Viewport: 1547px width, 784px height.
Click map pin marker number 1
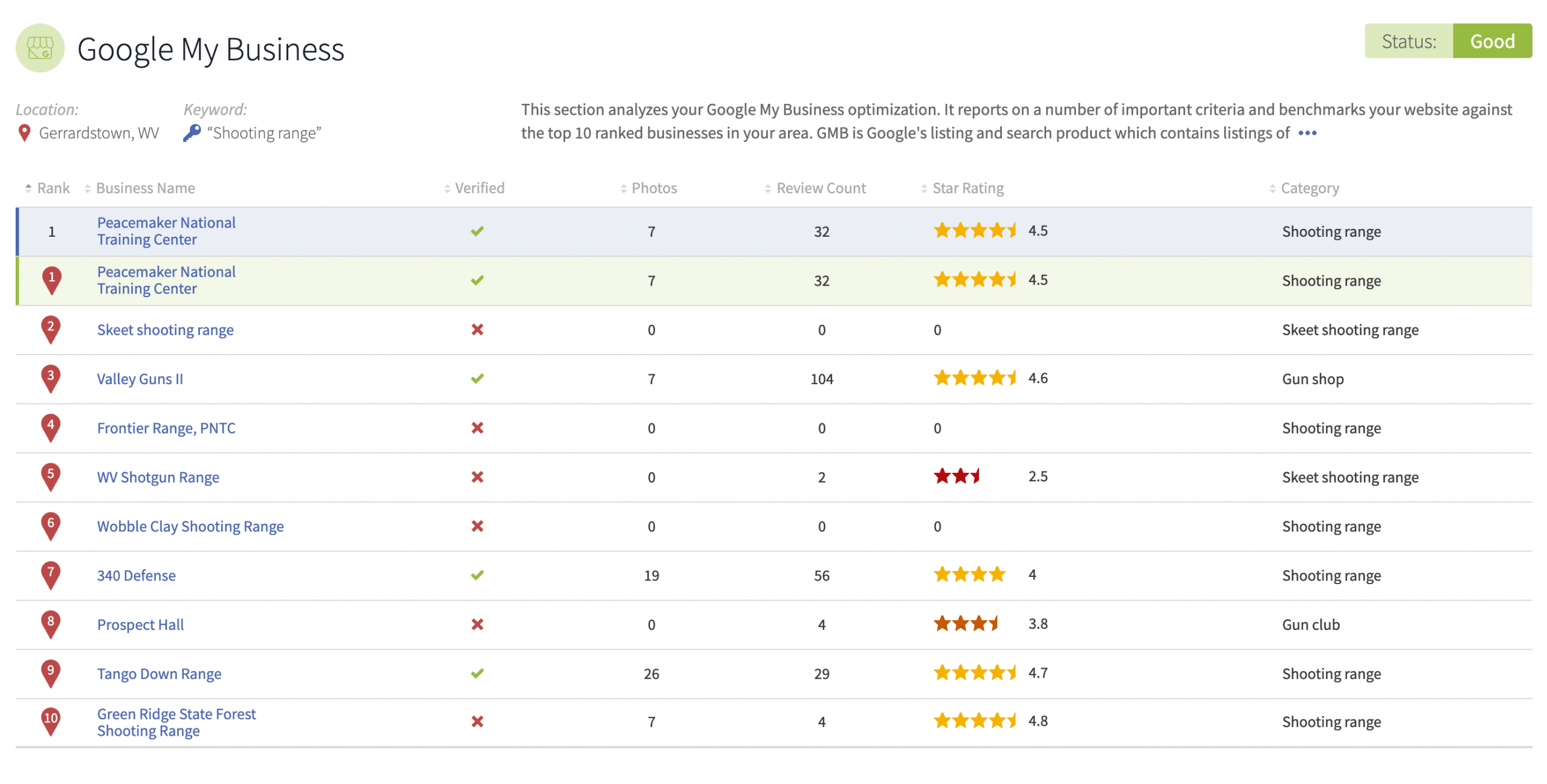point(51,280)
